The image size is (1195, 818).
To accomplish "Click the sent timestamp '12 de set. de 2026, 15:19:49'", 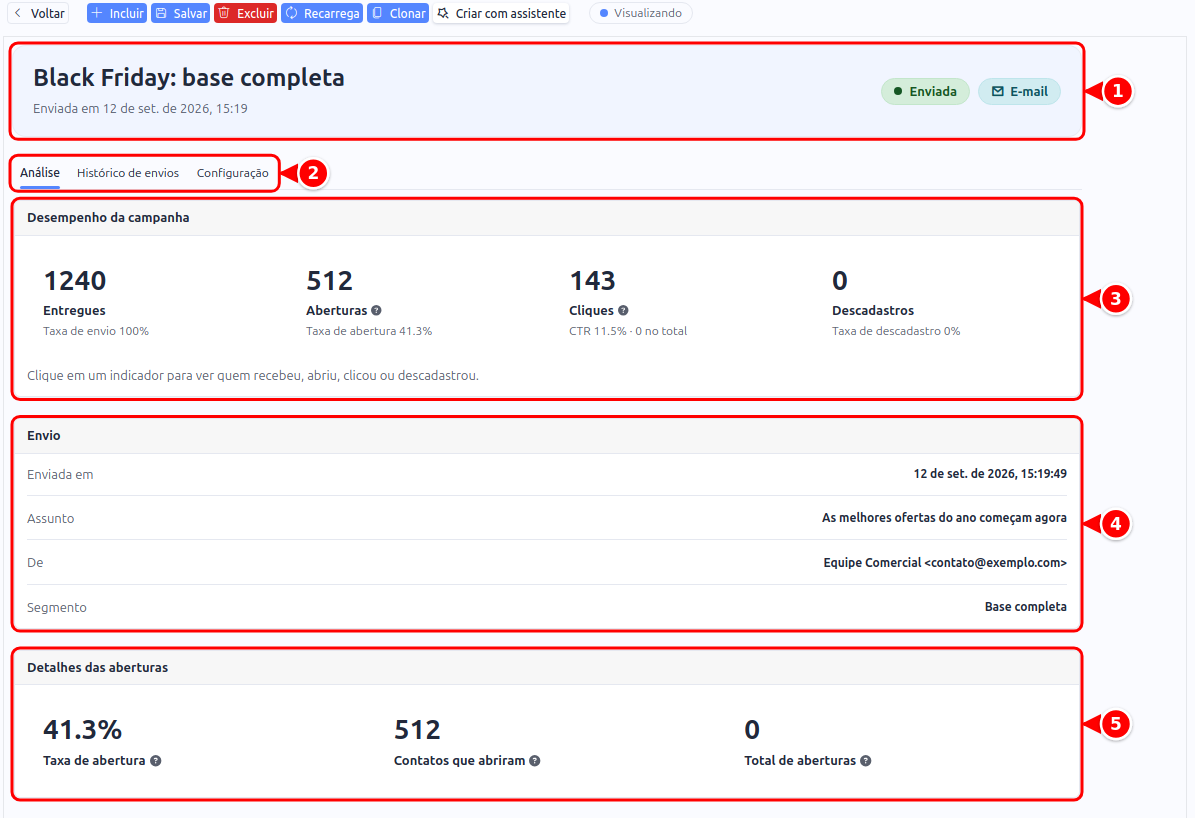I will click(990, 474).
